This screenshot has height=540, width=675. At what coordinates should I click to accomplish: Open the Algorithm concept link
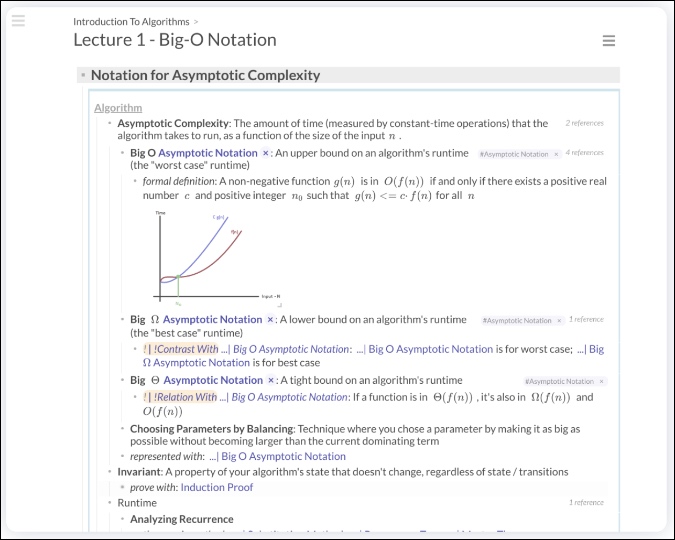click(118, 108)
